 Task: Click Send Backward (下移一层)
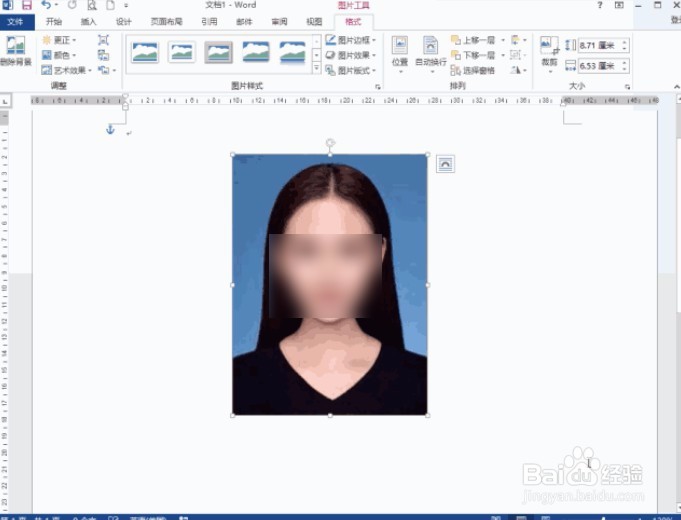pyautogui.click(x=473, y=55)
